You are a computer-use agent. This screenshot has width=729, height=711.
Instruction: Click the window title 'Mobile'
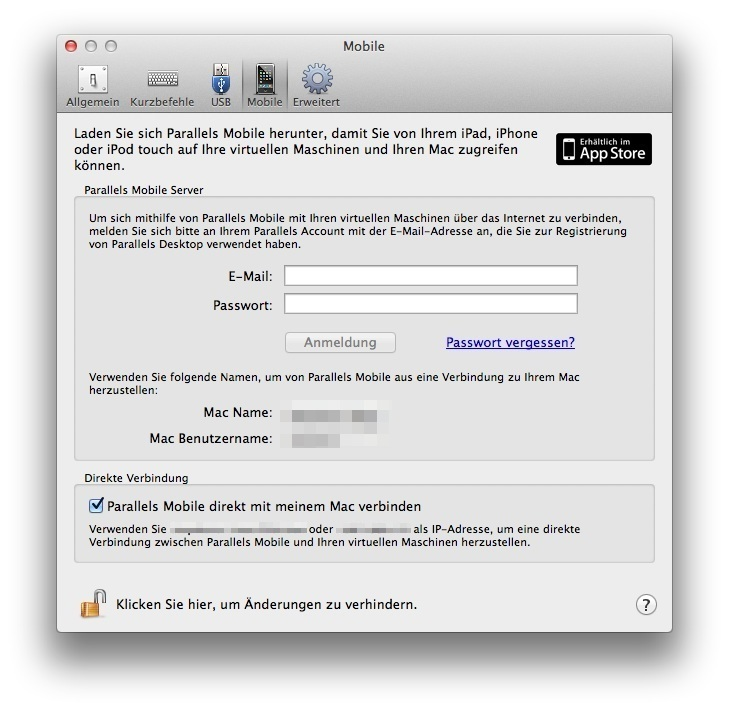tap(364, 46)
